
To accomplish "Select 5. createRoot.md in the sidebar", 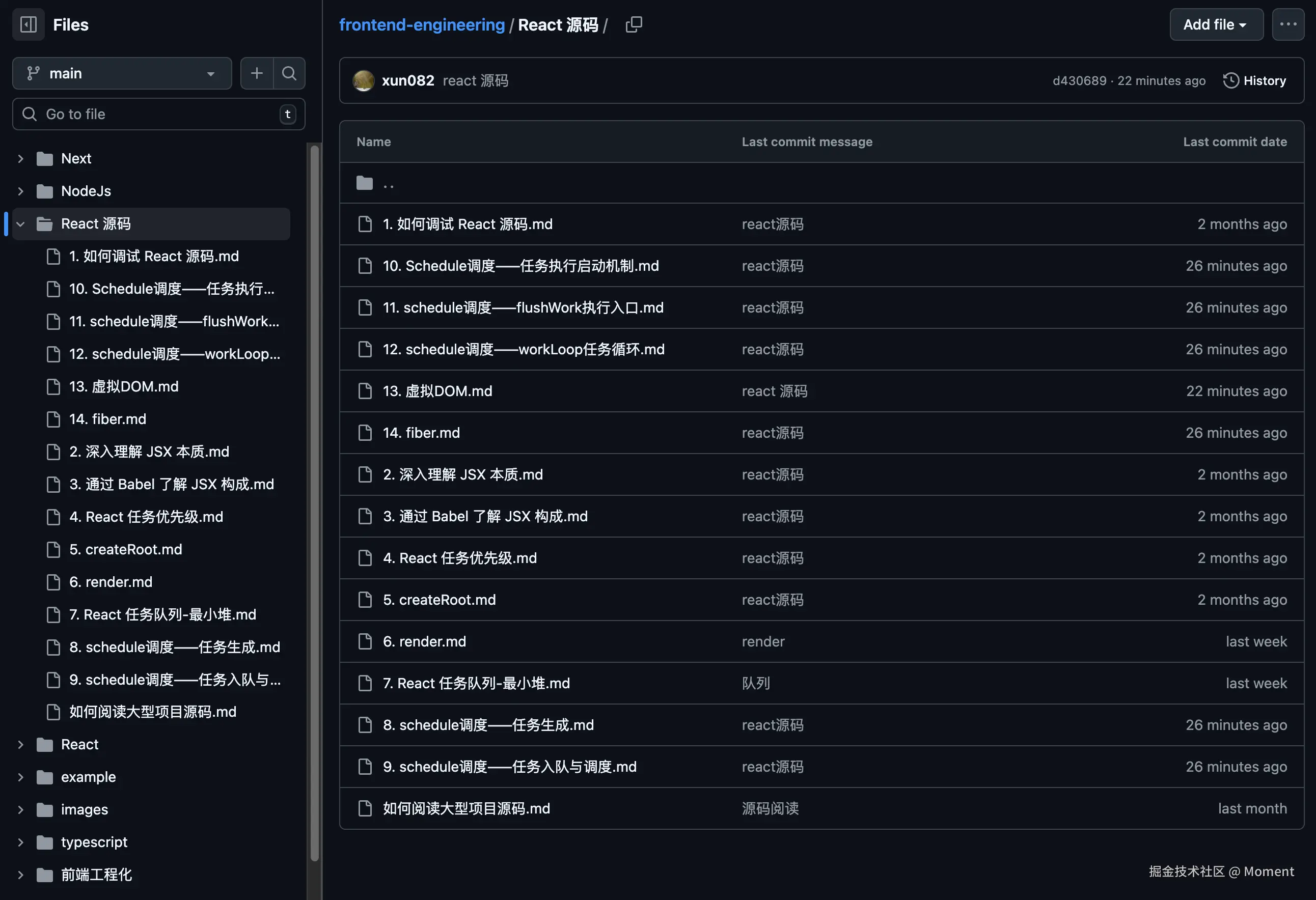I will pos(126,549).
